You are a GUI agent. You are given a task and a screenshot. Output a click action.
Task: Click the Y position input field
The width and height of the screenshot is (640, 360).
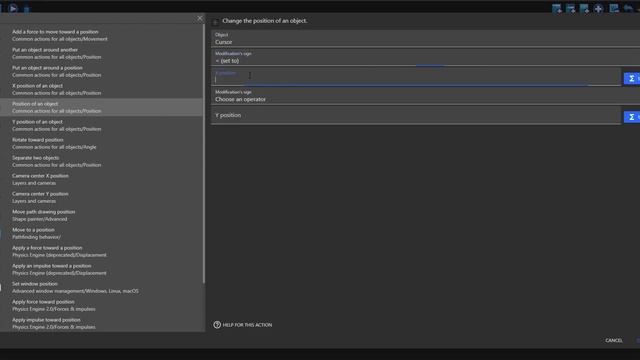(x=416, y=116)
